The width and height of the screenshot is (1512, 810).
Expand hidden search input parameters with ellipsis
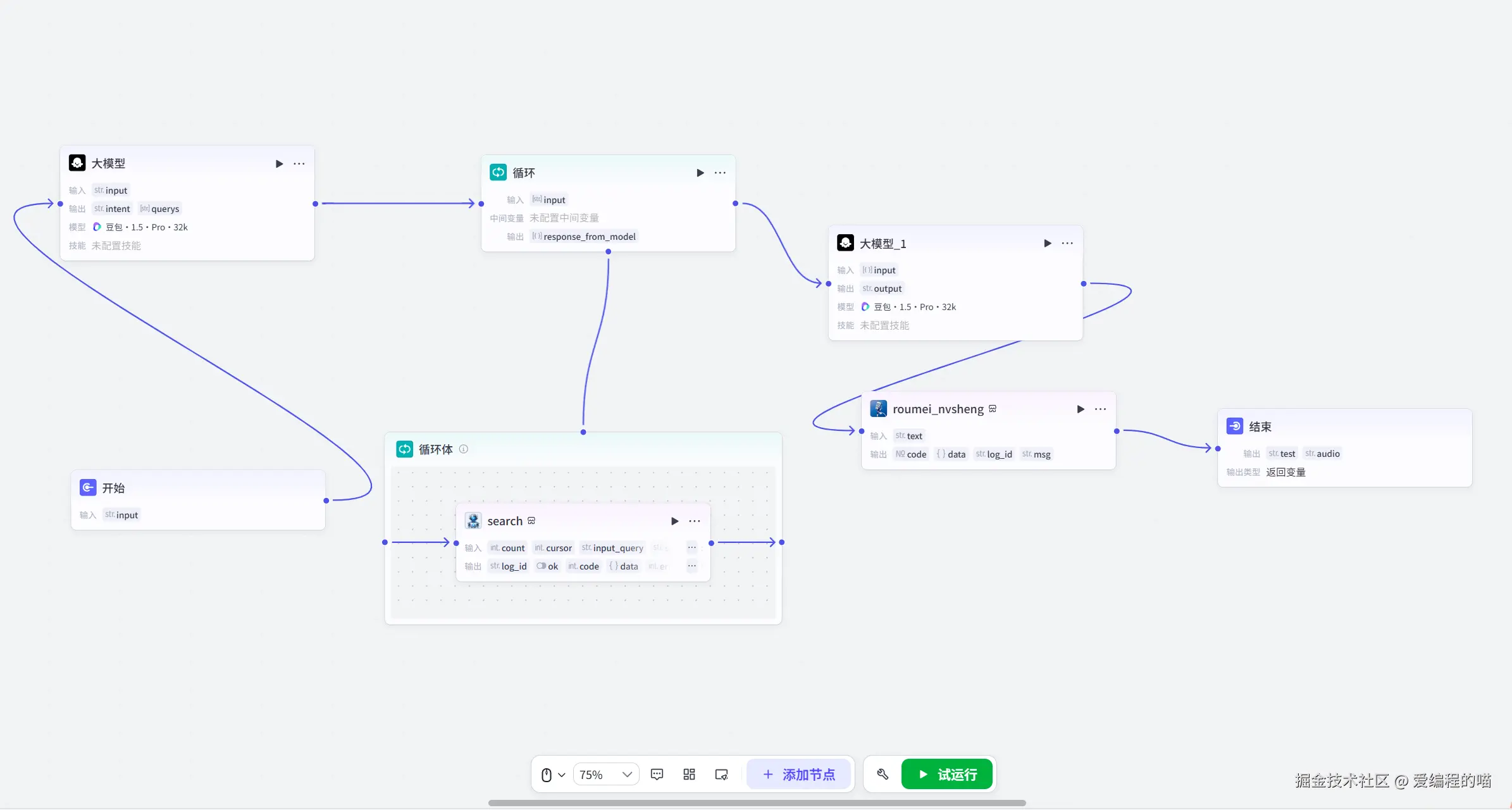(x=691, y=548)
